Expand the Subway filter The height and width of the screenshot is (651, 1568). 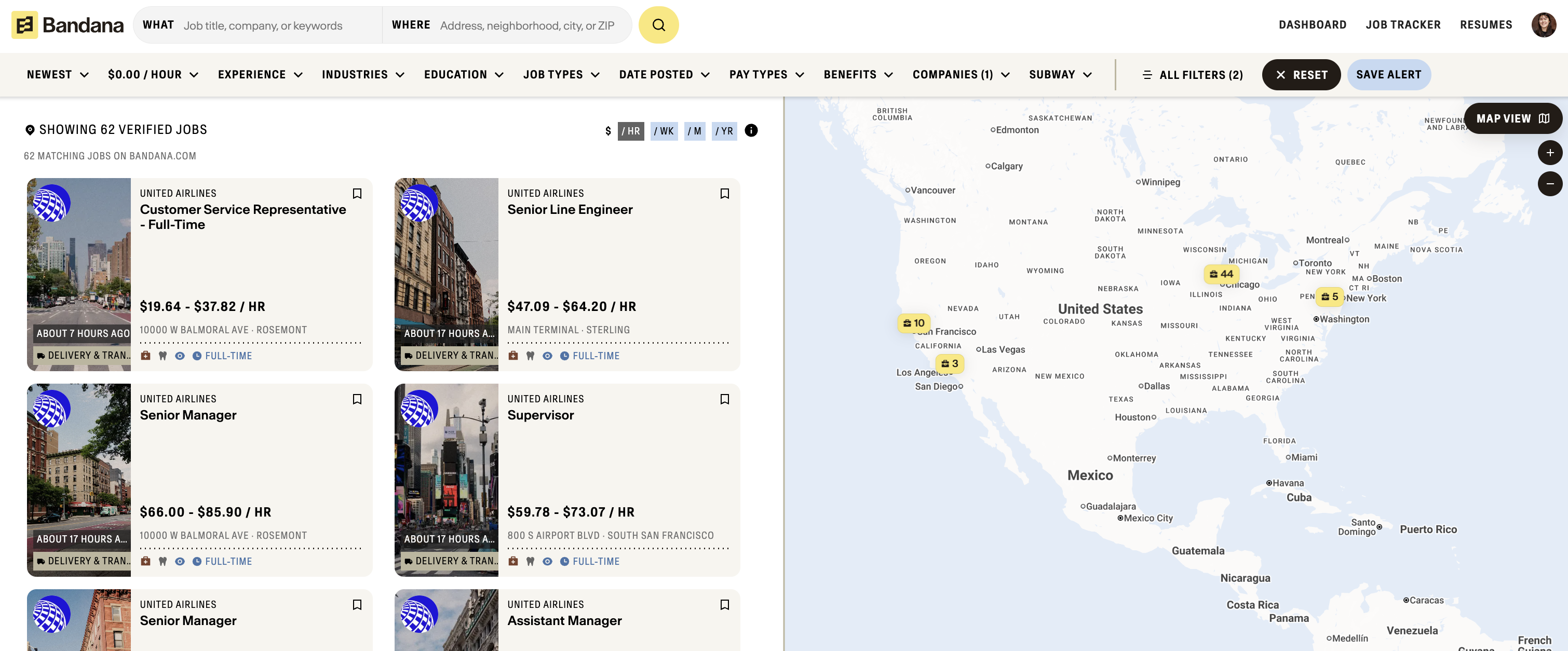1060,75
